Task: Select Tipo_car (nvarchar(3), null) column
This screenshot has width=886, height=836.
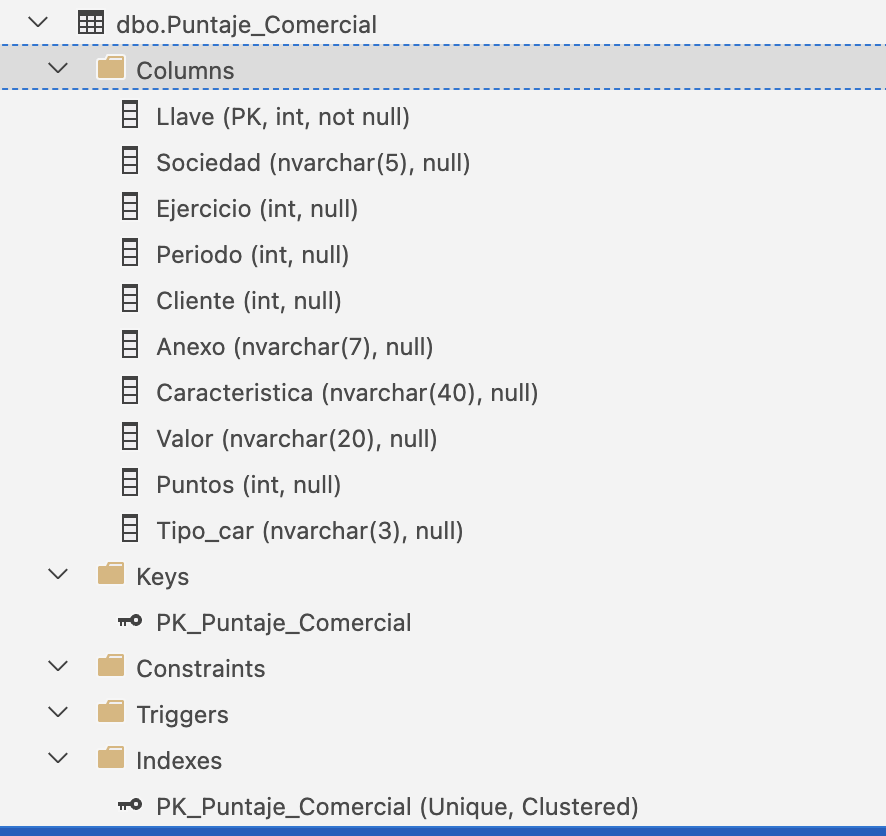Action: pyautogui.click(x=310, y=531)
